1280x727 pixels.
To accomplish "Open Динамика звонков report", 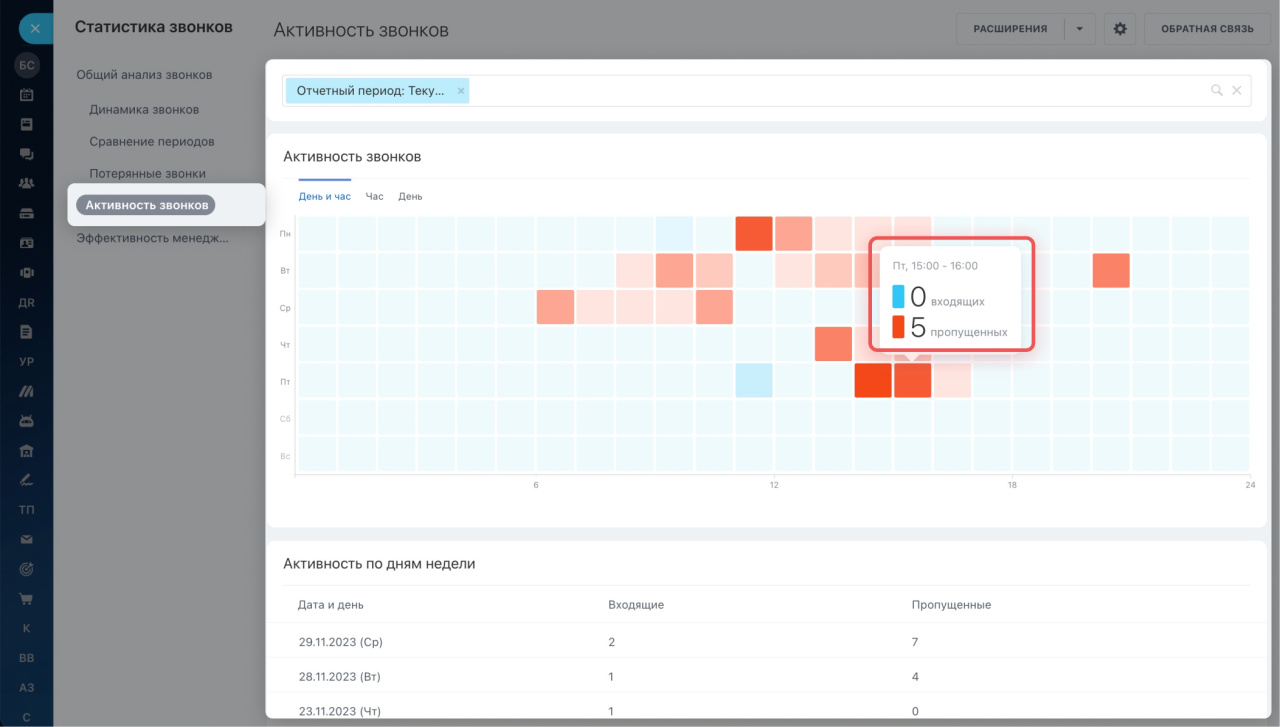I will click(x=144, y=110).
